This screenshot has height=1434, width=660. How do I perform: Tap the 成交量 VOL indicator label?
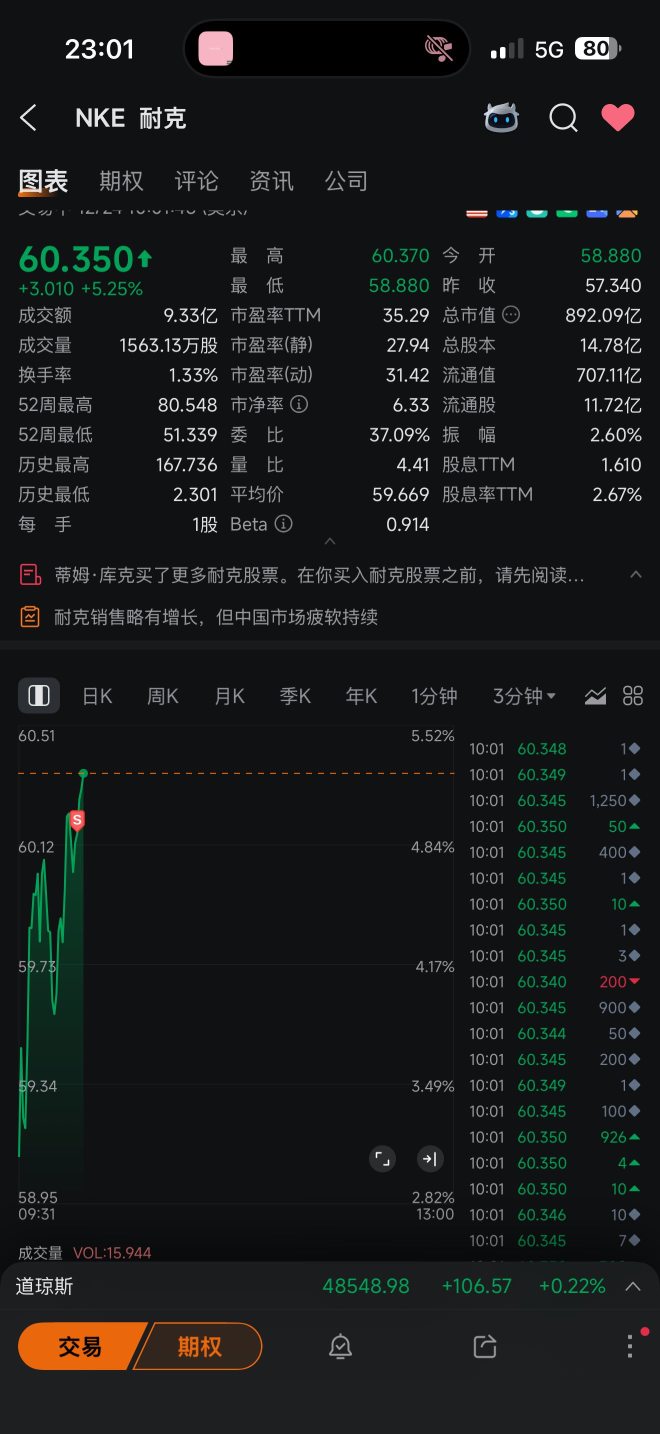85,1253
